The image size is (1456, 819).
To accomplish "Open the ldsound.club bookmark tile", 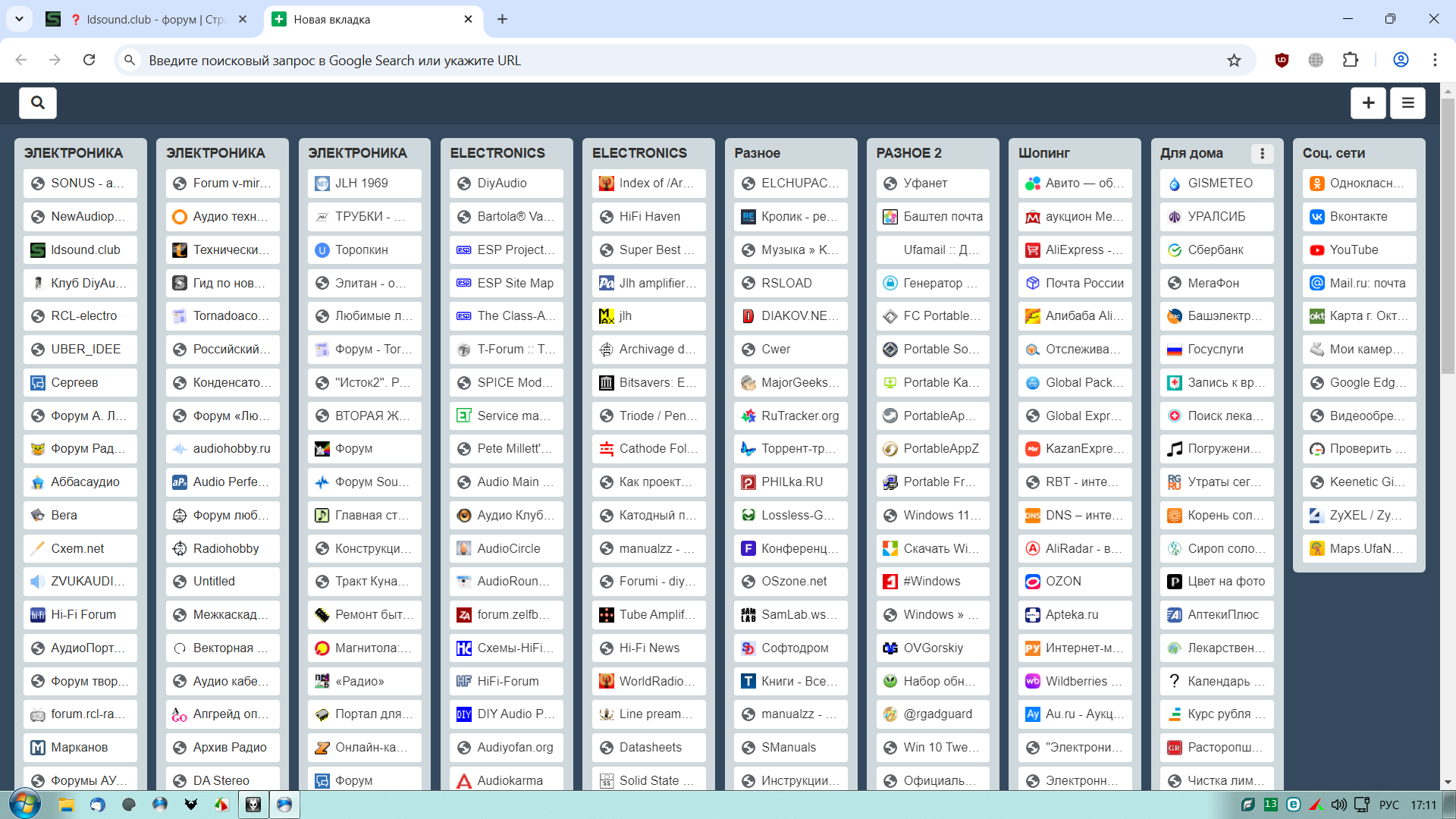I will pyautogui.click(x=80, y=249).
